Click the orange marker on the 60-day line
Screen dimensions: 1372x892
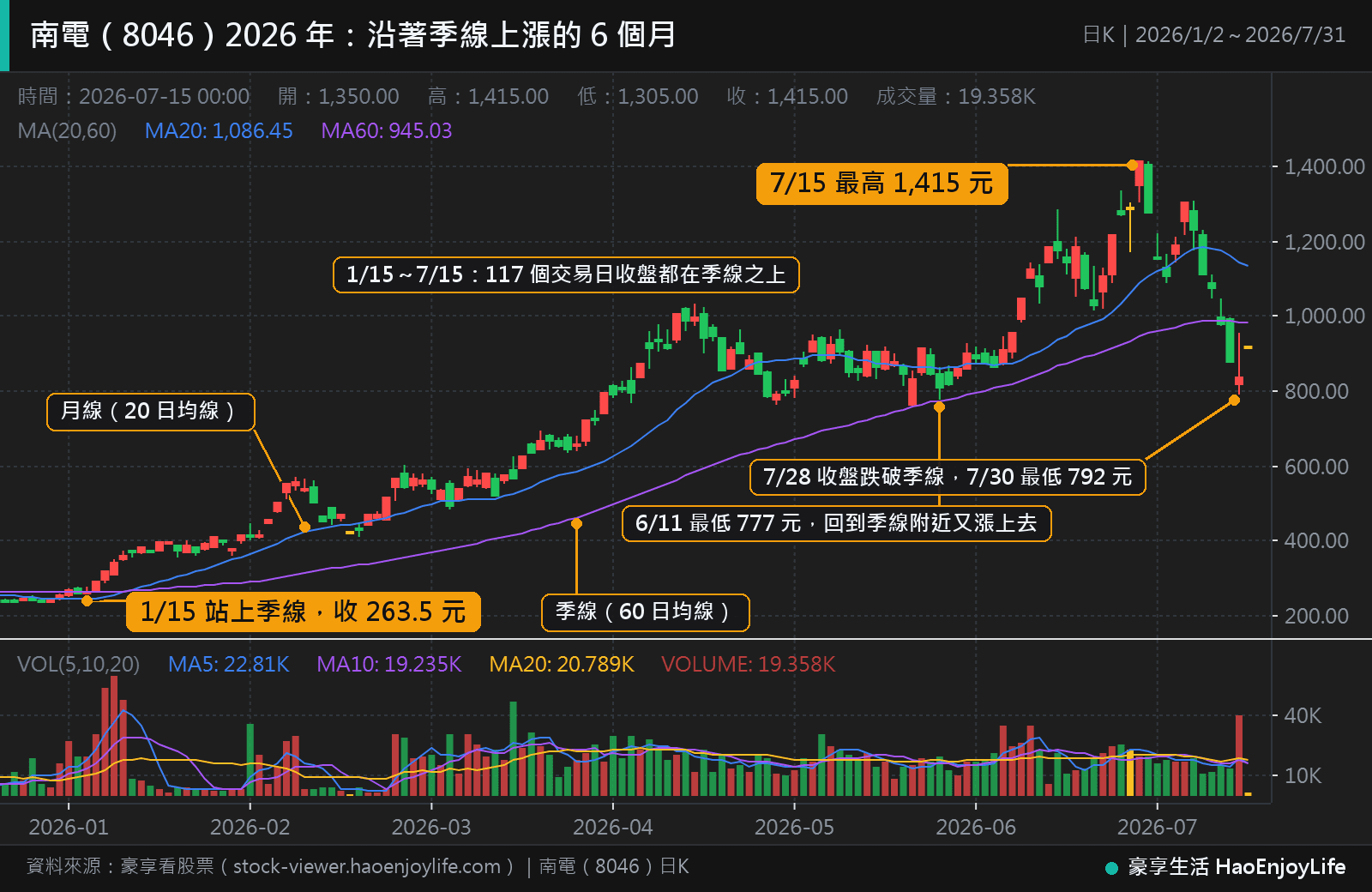(576, 523)
